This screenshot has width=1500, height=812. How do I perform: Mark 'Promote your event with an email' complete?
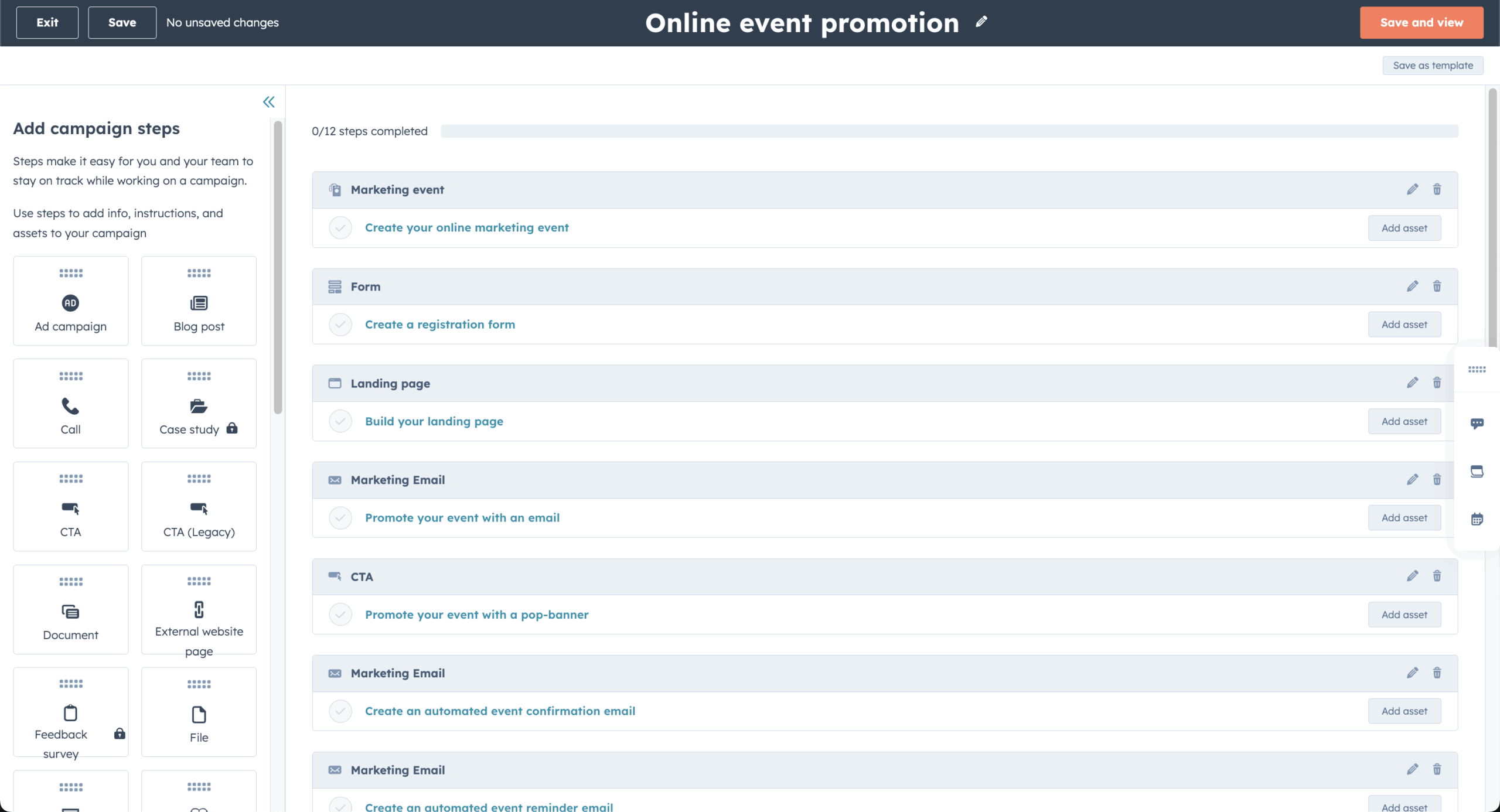[340, 517]
